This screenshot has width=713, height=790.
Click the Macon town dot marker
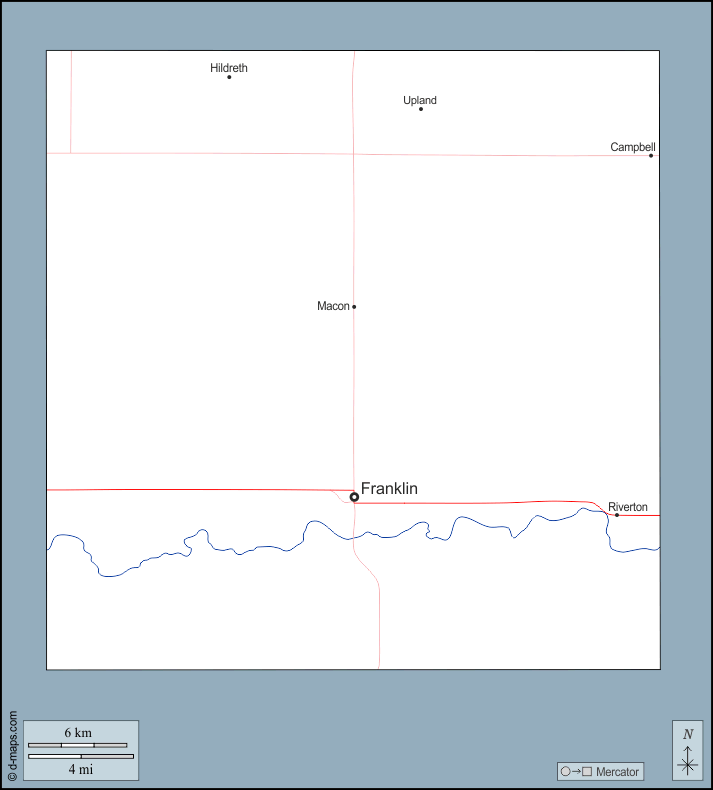354,307
